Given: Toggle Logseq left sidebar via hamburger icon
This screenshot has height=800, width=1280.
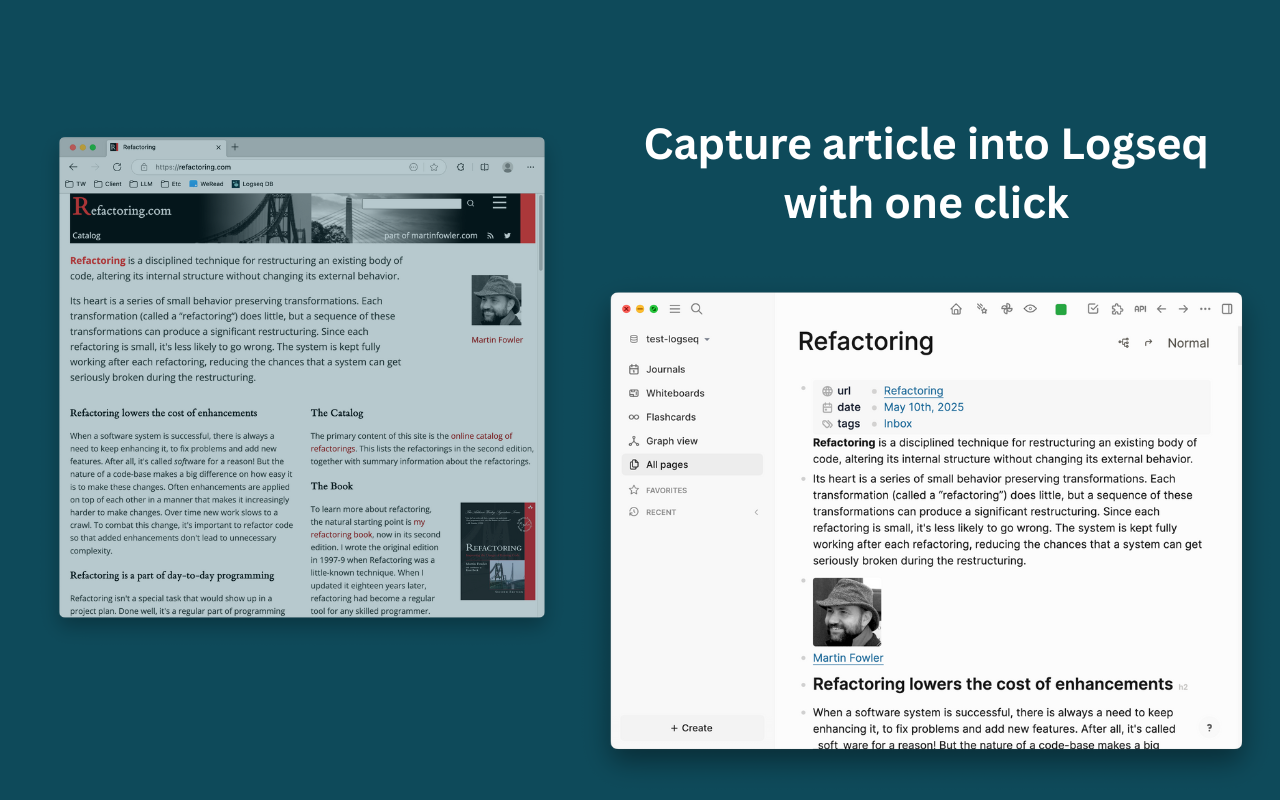Looking at the screenshot, I should point(675,309).
